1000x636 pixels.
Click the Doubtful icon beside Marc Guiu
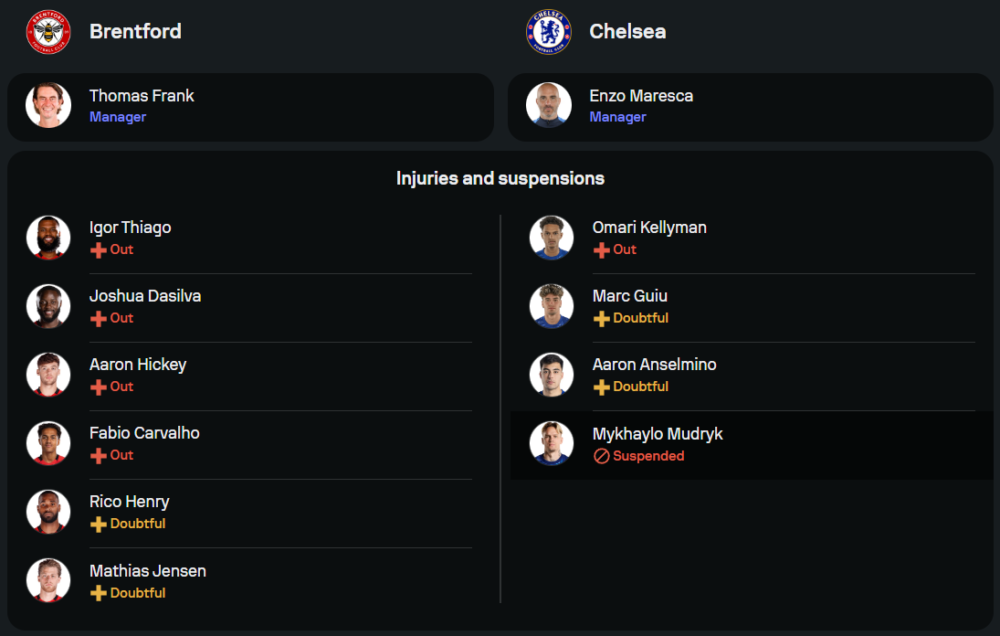(601, 319)
